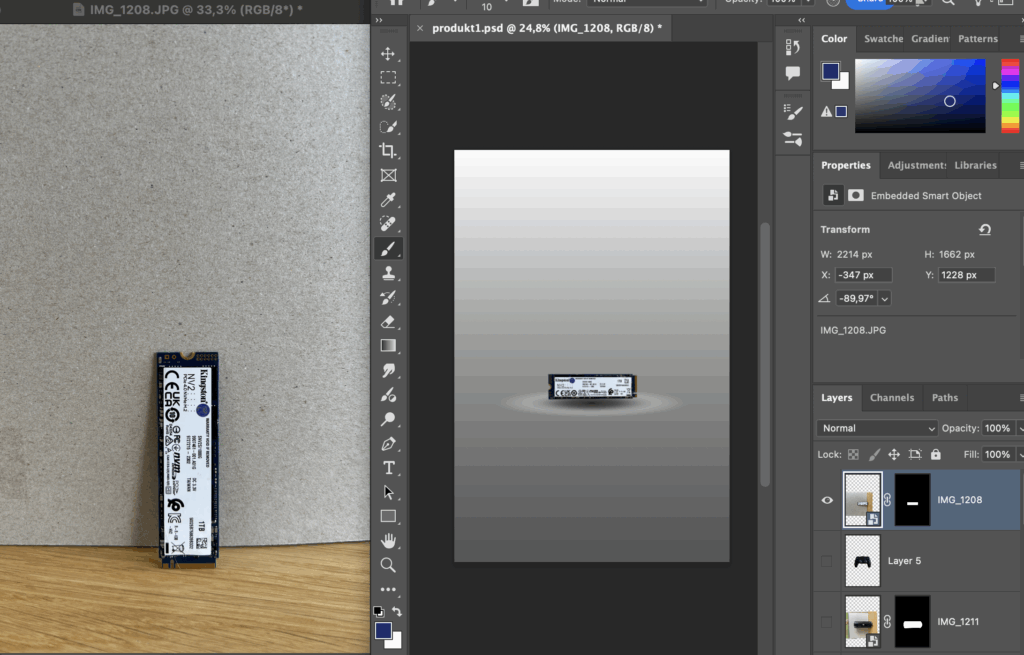
Task: Select the Layer 5 thumbnail
Action: [x=863, y=561]
